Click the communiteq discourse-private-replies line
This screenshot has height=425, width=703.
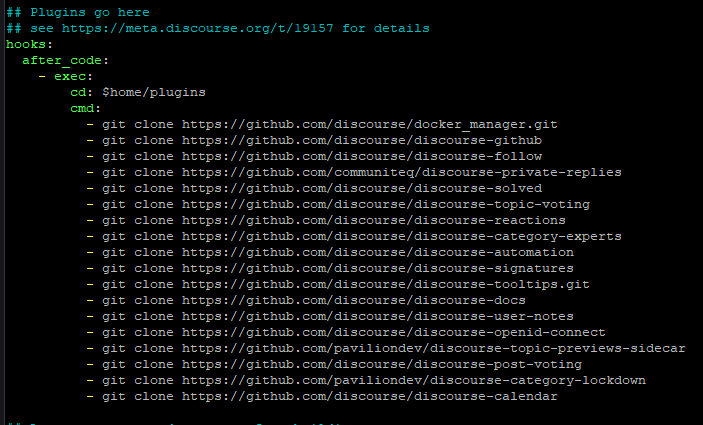point(354,172)
